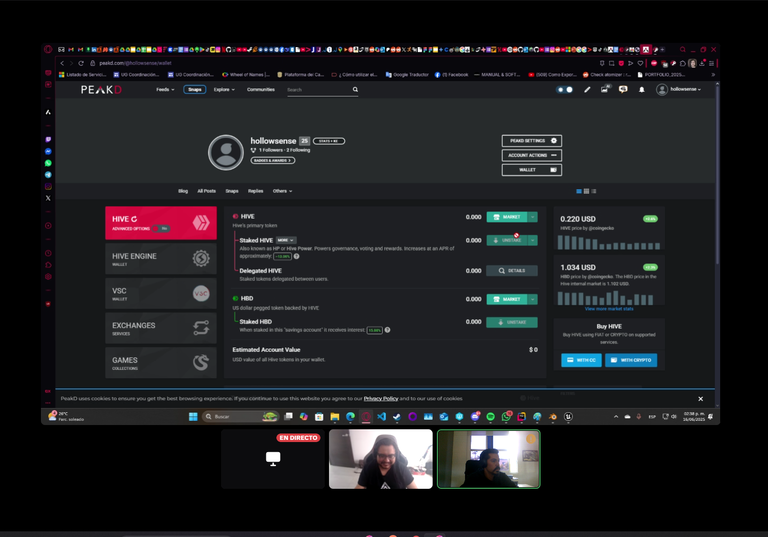
Task: Open the Google Traductor bookmark
Action: tap(407, 75)
